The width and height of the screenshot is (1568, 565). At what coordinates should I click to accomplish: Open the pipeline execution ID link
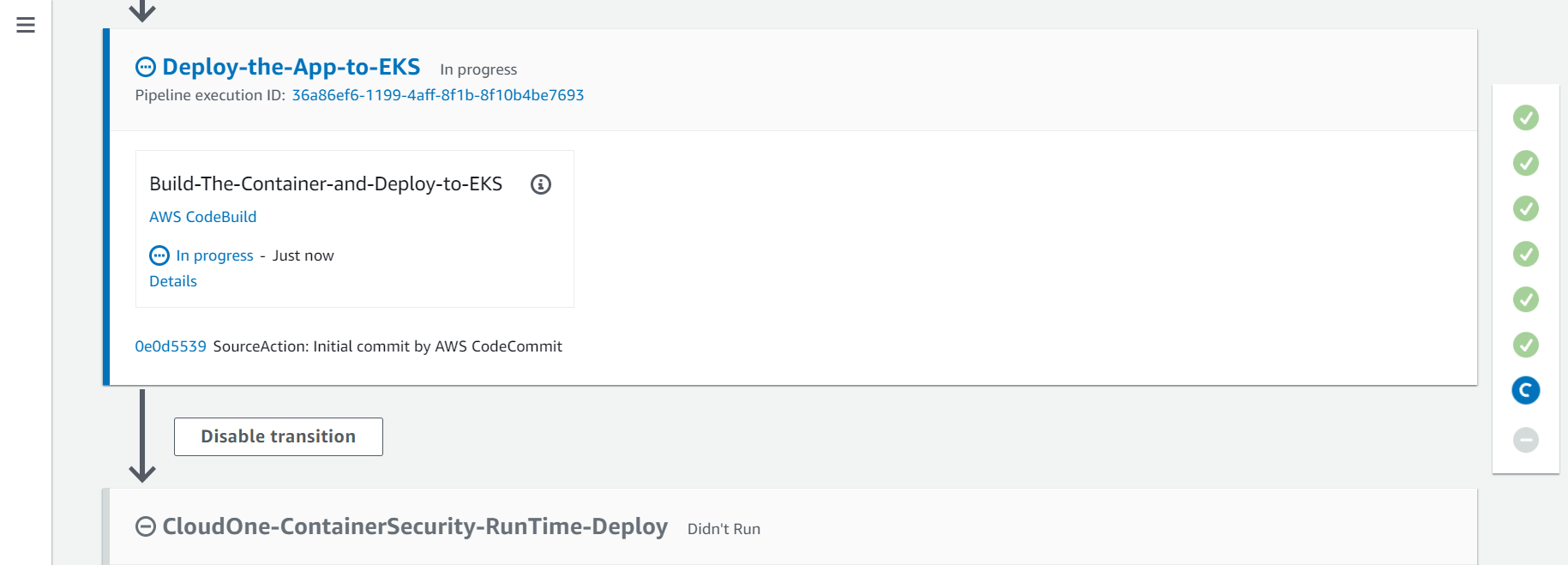[x=438, y=95]
